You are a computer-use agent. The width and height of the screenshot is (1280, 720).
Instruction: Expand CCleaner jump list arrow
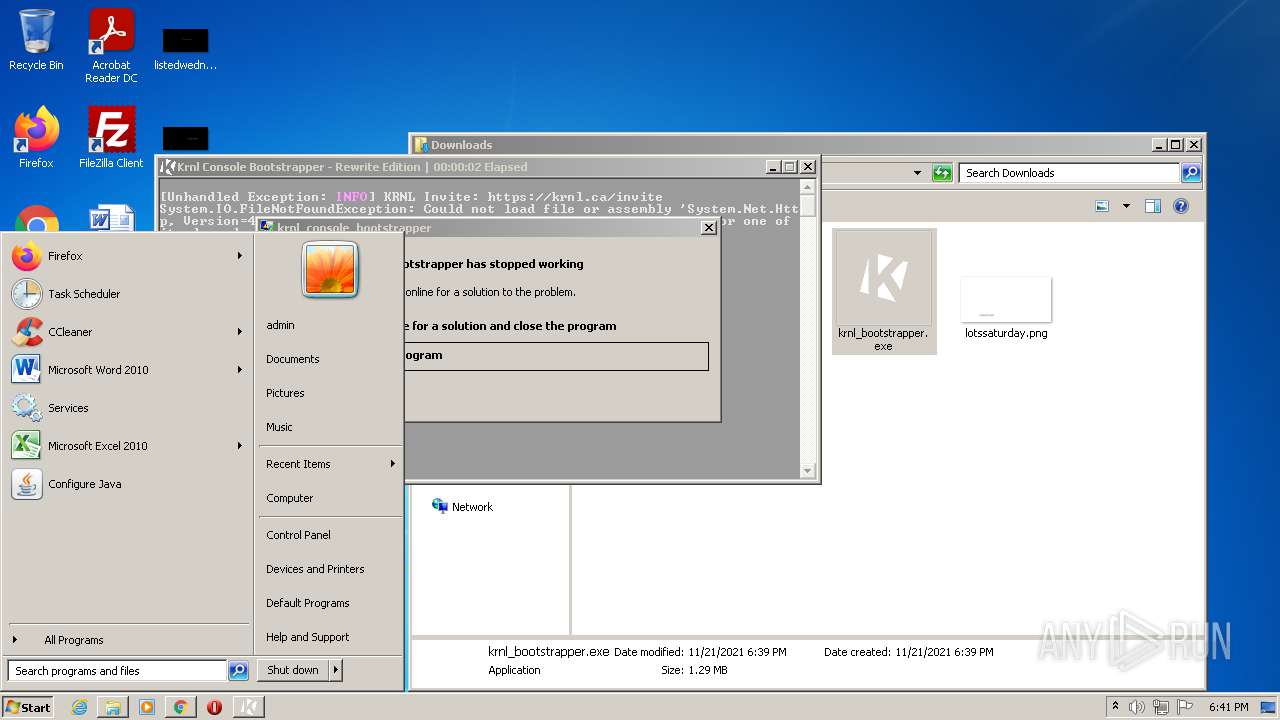click(240, 332)
